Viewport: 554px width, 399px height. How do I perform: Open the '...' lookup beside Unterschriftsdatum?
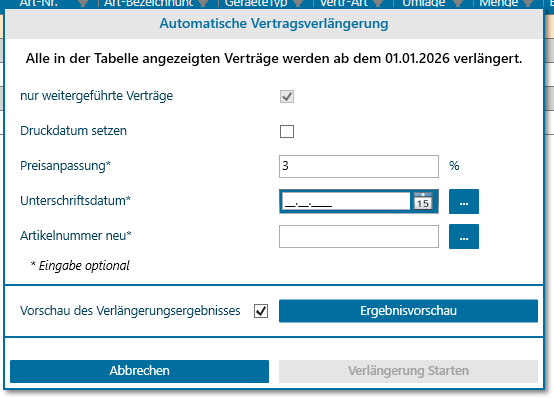coord(464,201)
